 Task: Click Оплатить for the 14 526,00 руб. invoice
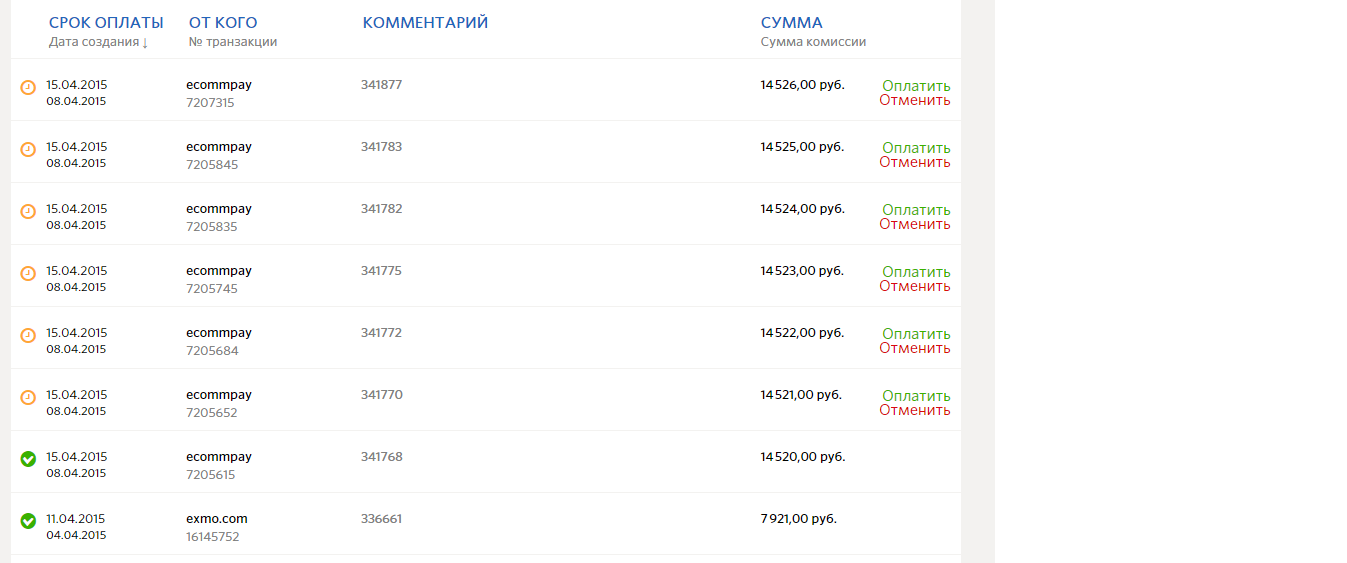tap(916, 86)
